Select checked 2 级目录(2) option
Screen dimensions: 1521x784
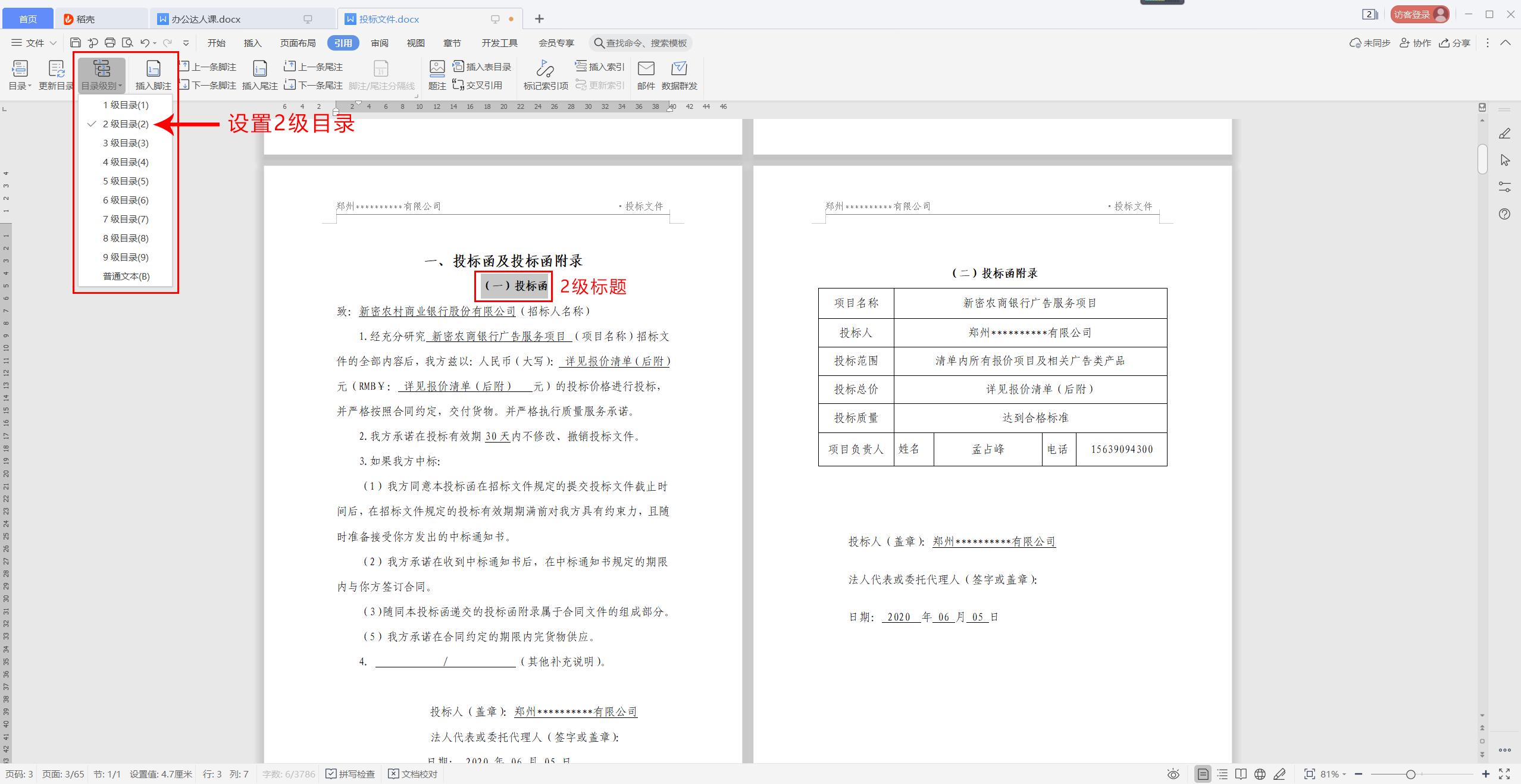[125, 124]
